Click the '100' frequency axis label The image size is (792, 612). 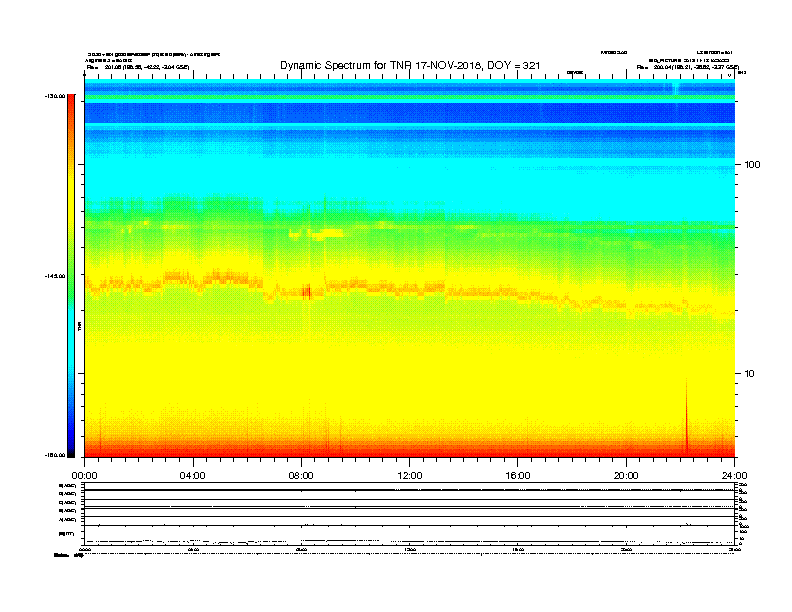[753, 164]
